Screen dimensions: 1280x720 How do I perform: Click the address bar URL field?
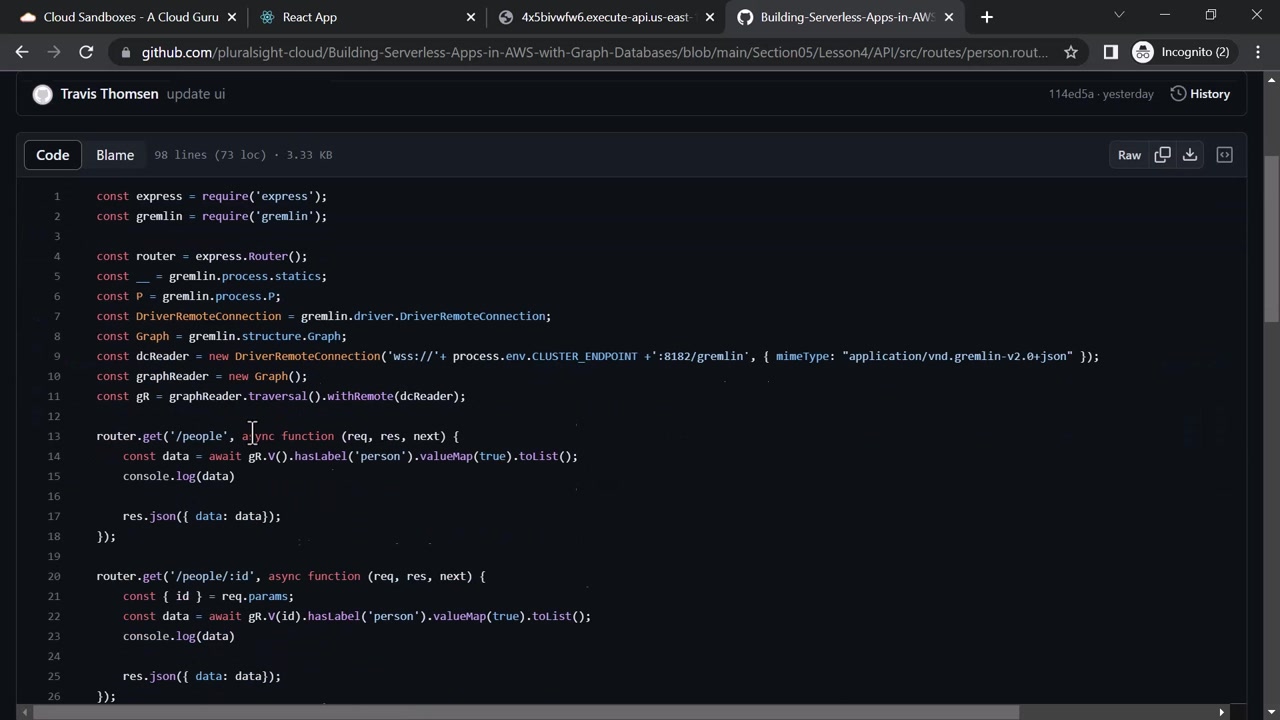click(x=594, y=52)
